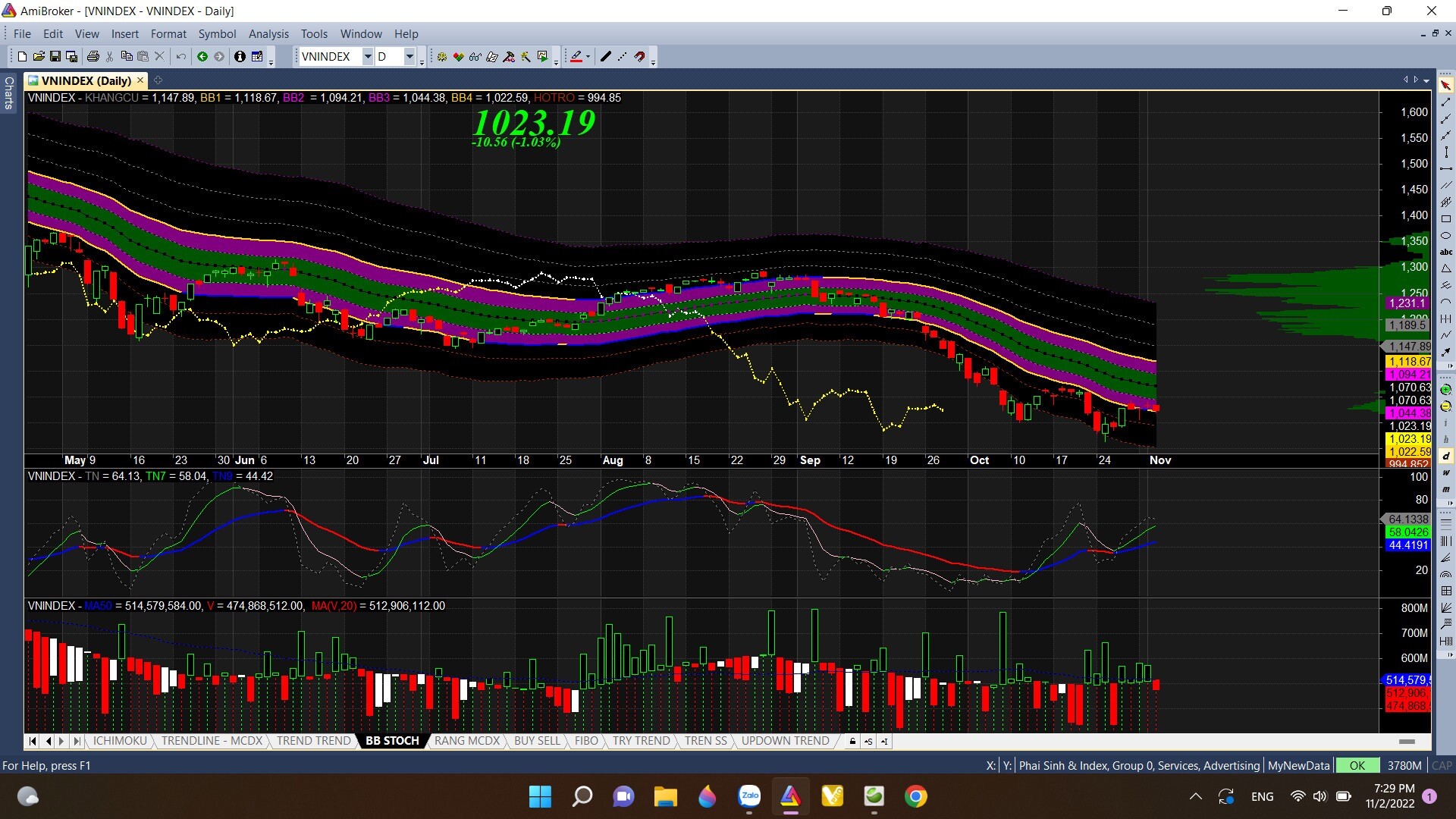The height and width of the screenshot is (819, 1456).
Task: Open the Information icon in the toolbar
Action: pos(240,56)
